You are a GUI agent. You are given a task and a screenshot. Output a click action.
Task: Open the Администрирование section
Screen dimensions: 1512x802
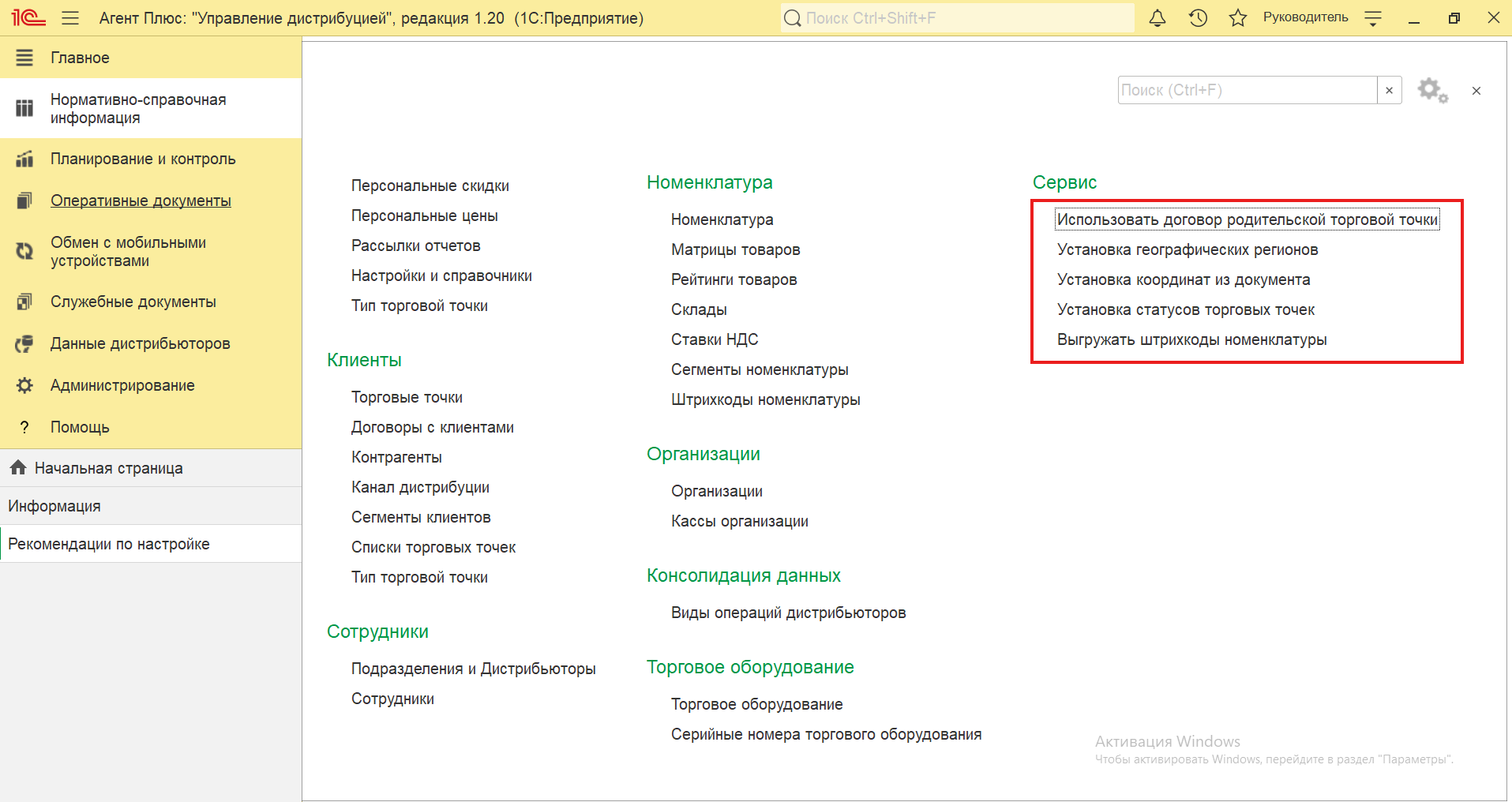pos(122,385)
